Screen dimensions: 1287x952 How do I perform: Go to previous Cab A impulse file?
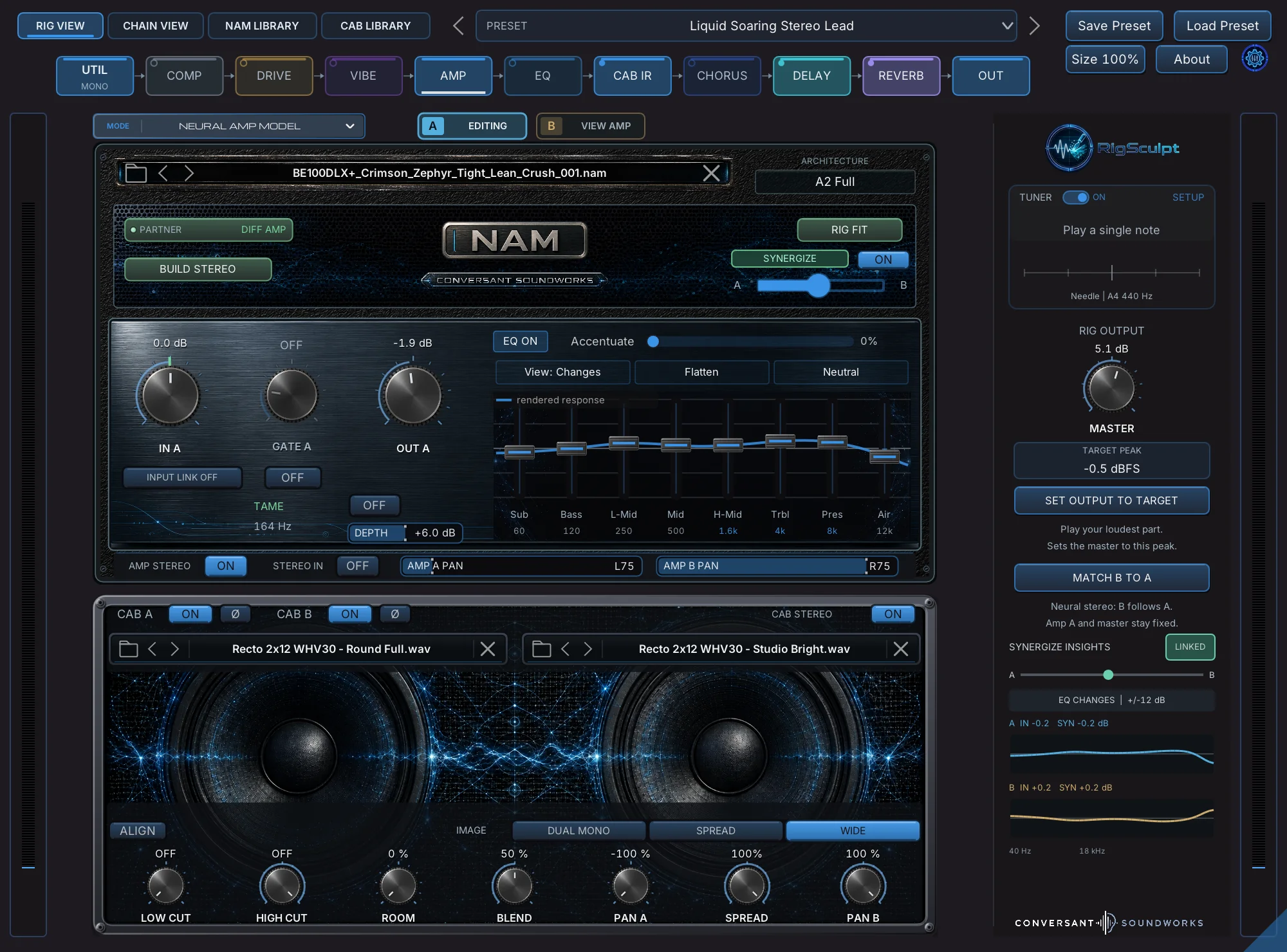(153, 649)
